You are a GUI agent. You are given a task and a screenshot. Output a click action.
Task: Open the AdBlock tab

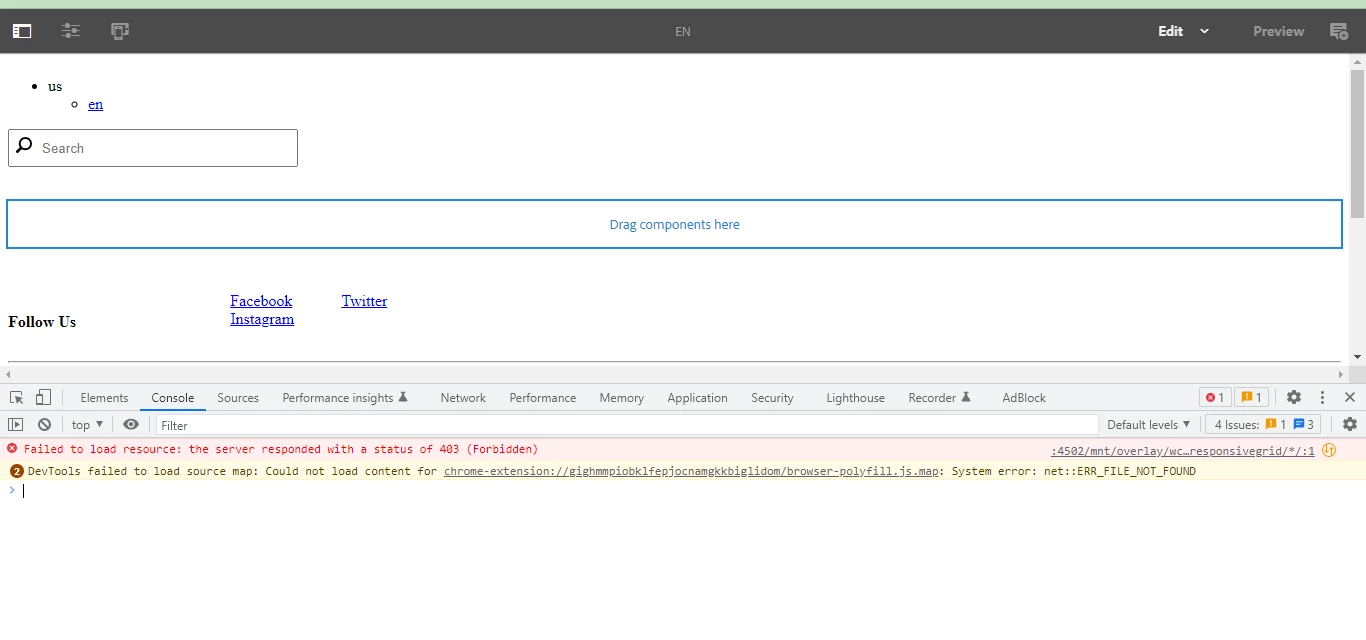tap(1024, 397)
